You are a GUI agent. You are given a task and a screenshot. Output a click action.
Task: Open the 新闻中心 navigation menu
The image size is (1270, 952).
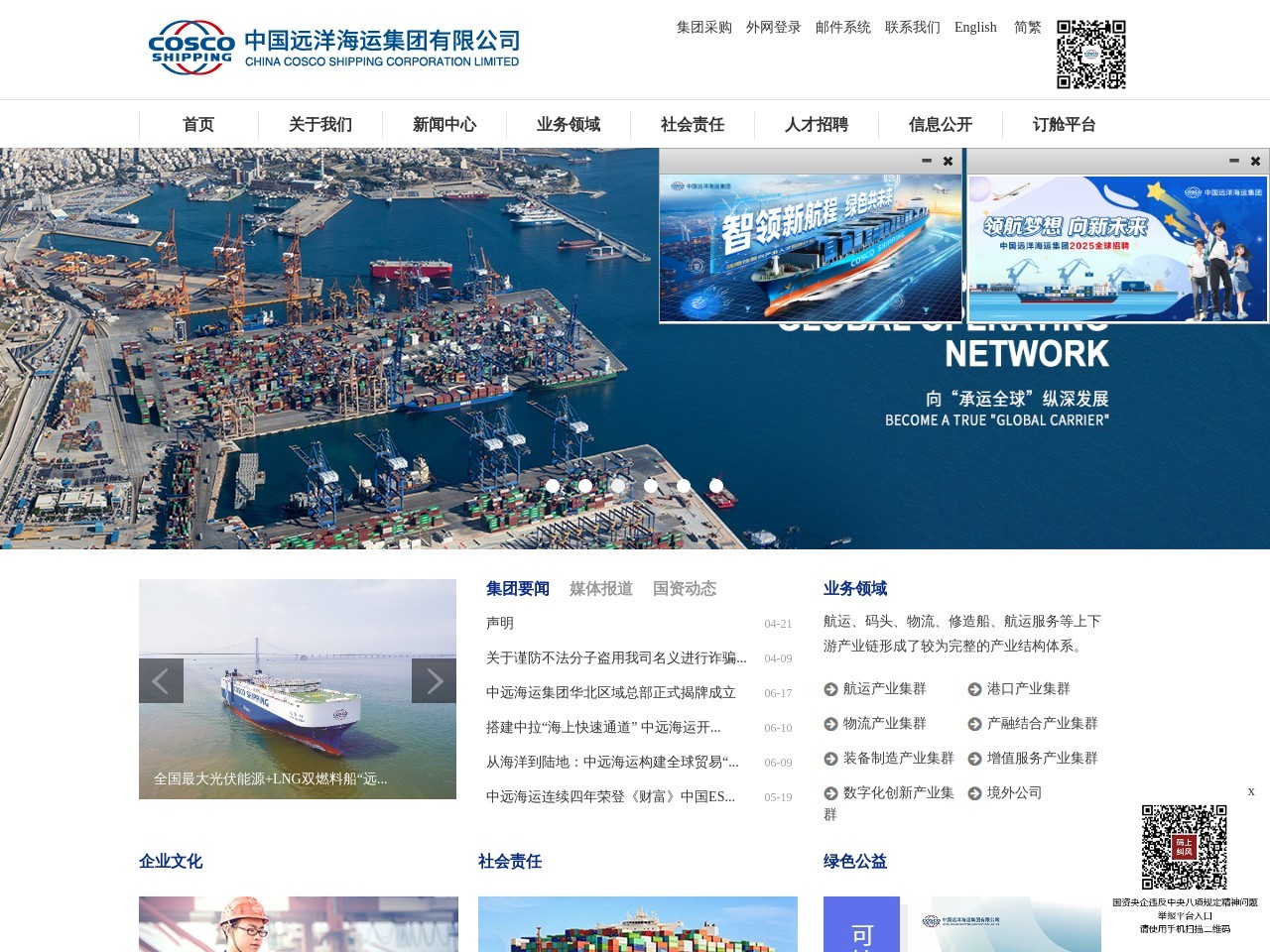(x=444, y=125)
